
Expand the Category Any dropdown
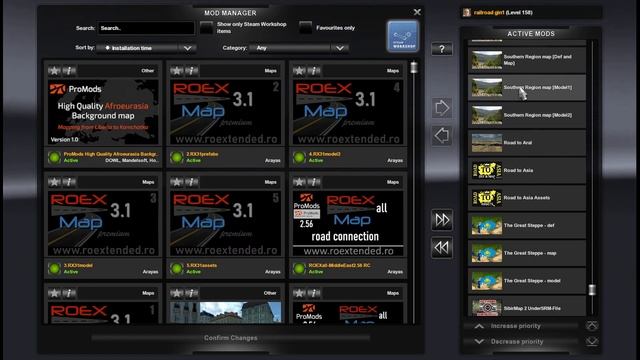coord(299,48)
